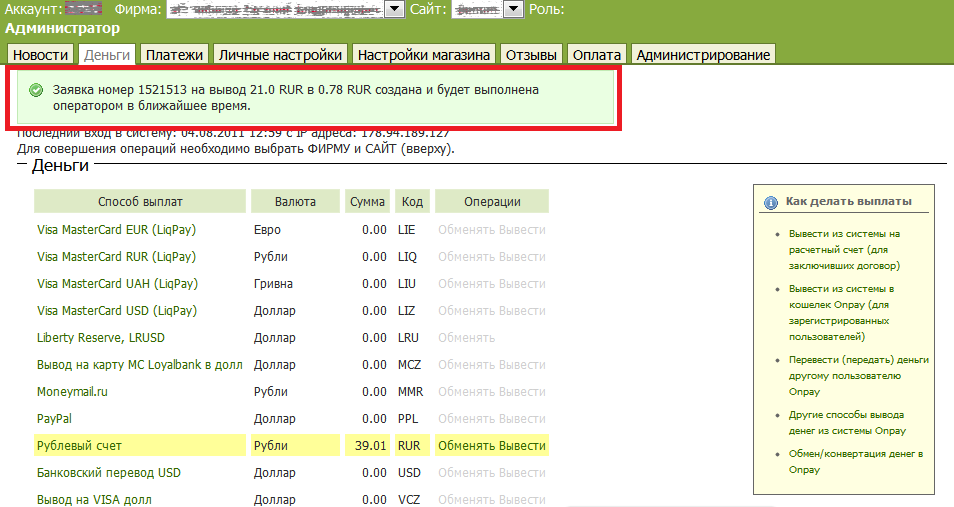Open the Платежи tab
954x507 pixels.
174,55
